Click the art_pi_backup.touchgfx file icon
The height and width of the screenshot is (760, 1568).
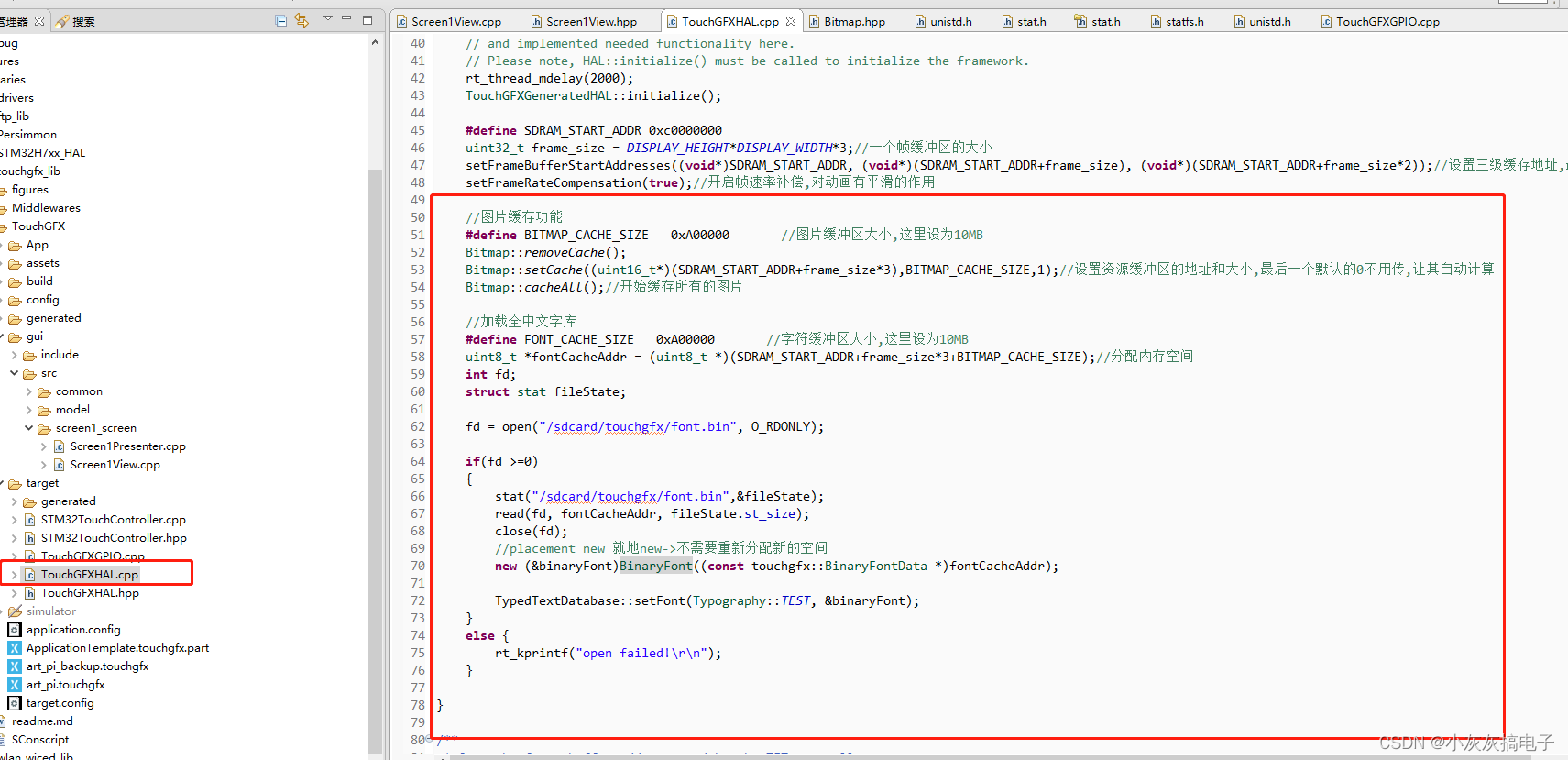pyautogui.click(x=15, y=666)
